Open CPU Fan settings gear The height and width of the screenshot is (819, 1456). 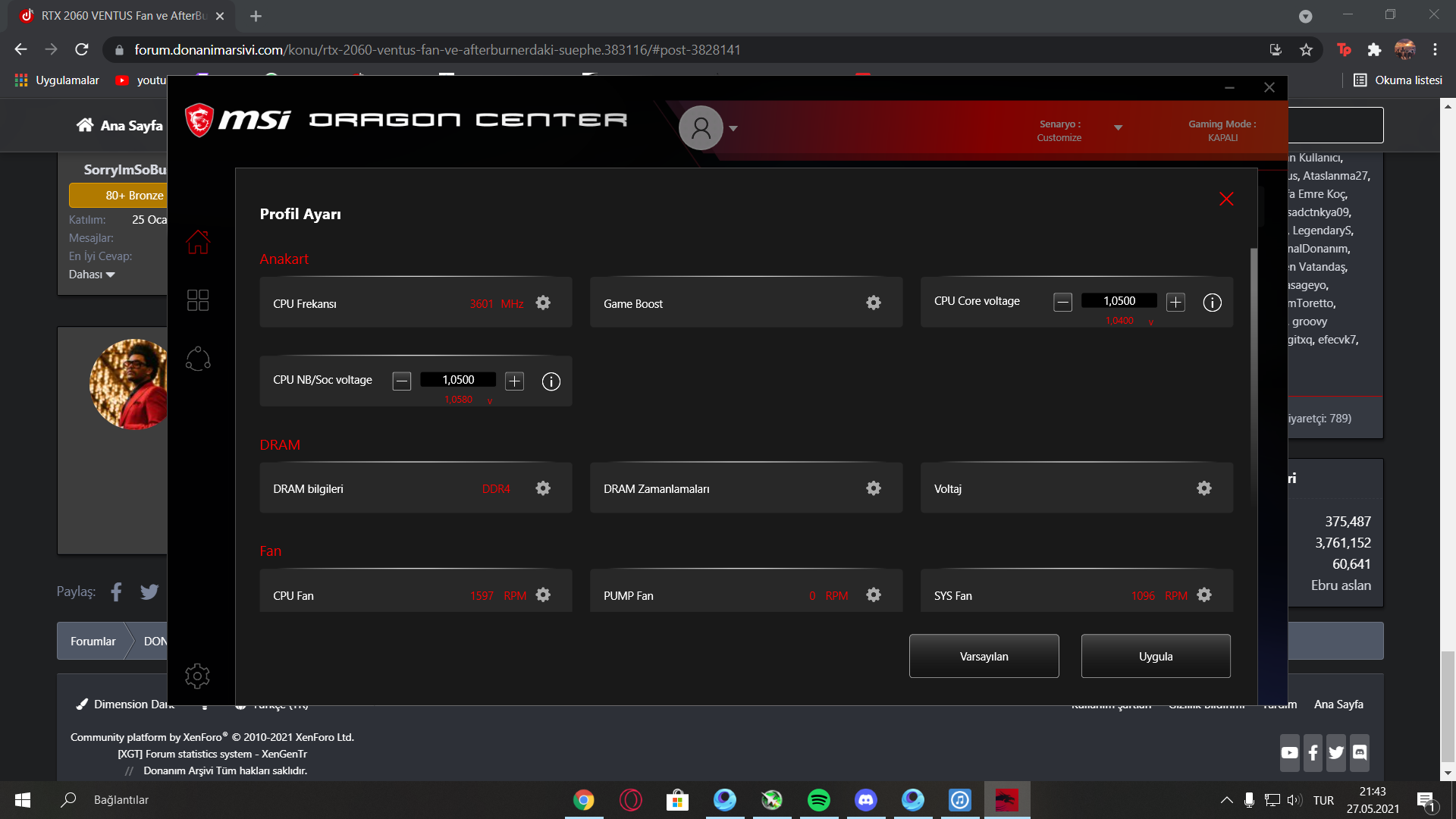pyautogui.click(x=543, y=595)
